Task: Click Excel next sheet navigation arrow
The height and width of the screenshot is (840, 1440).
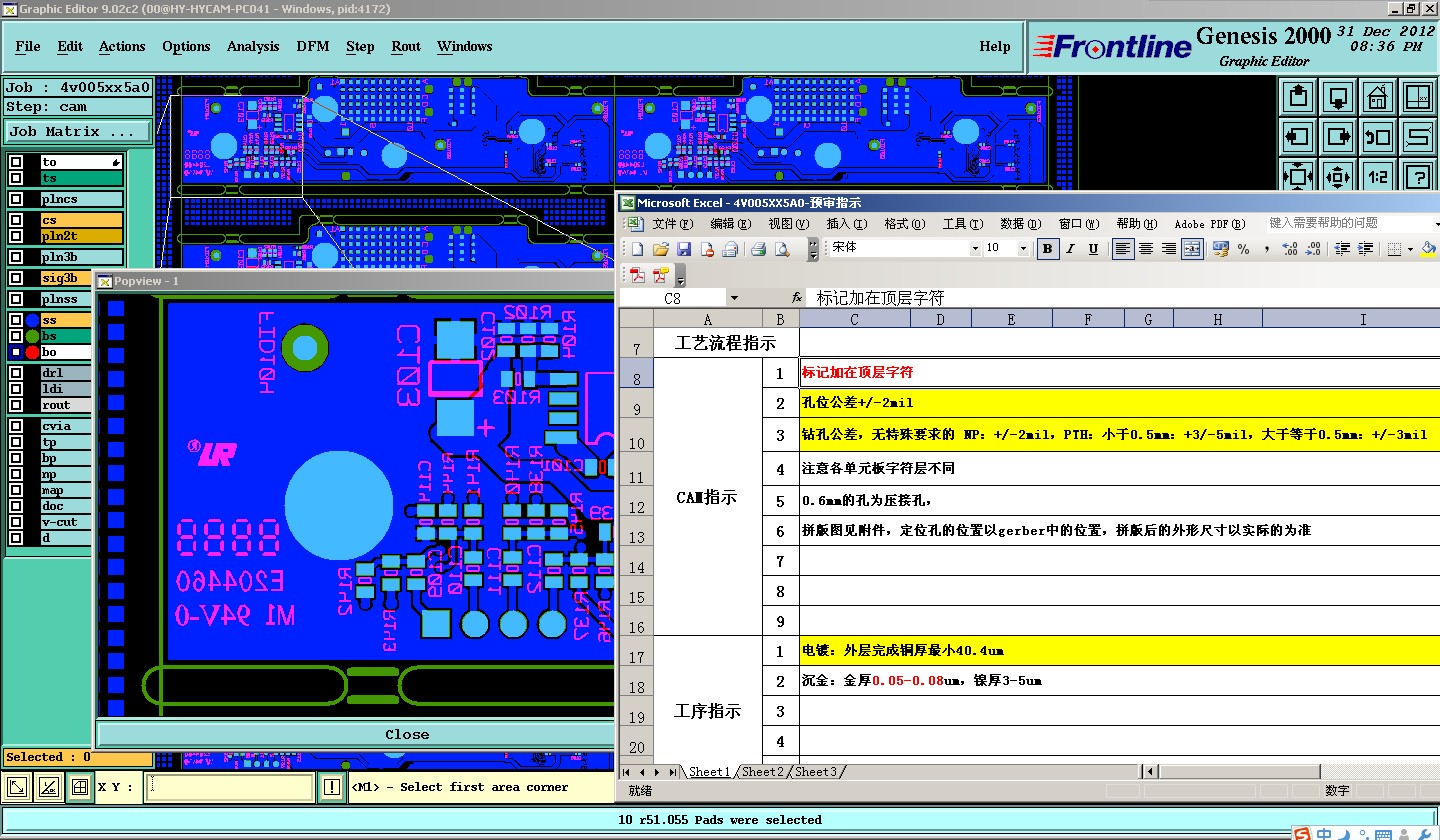Action: point(657,772)
